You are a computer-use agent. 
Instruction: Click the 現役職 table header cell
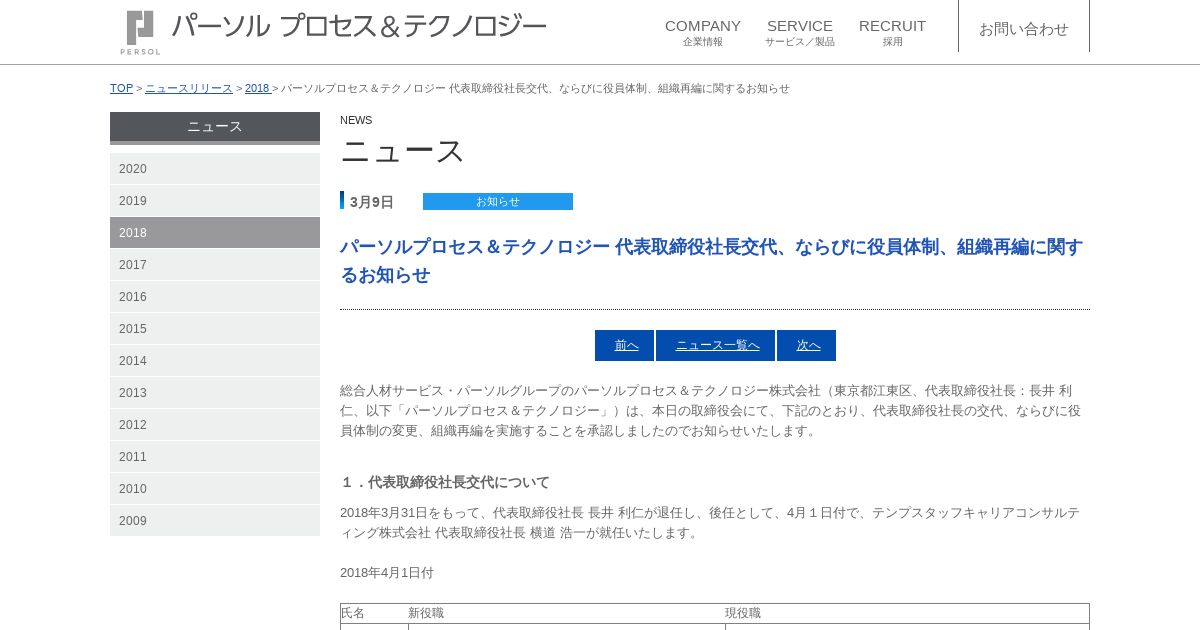pos(907,613)
